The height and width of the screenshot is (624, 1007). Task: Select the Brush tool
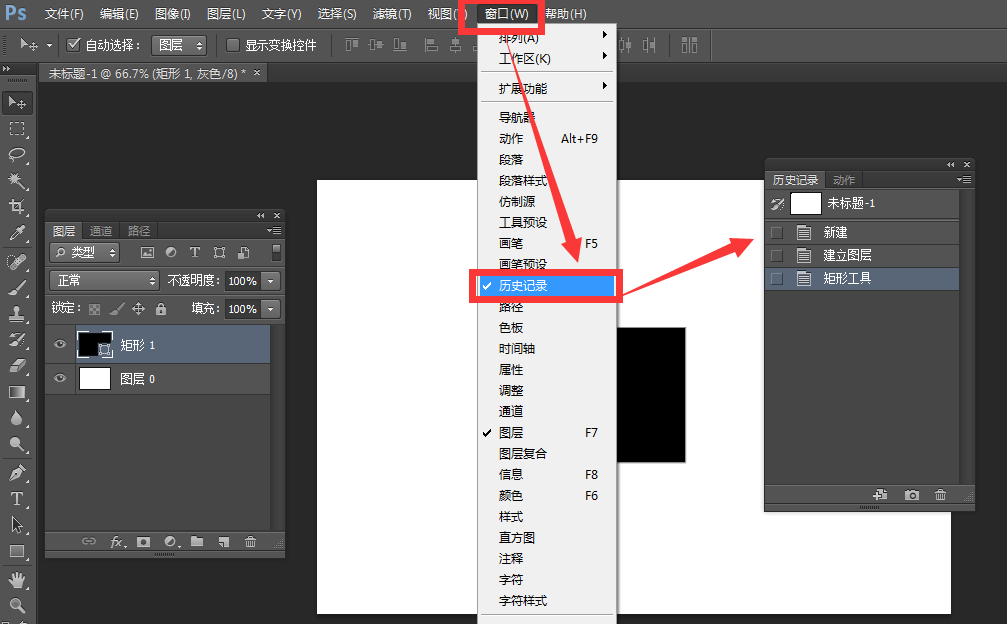click(x=17, y=288)
